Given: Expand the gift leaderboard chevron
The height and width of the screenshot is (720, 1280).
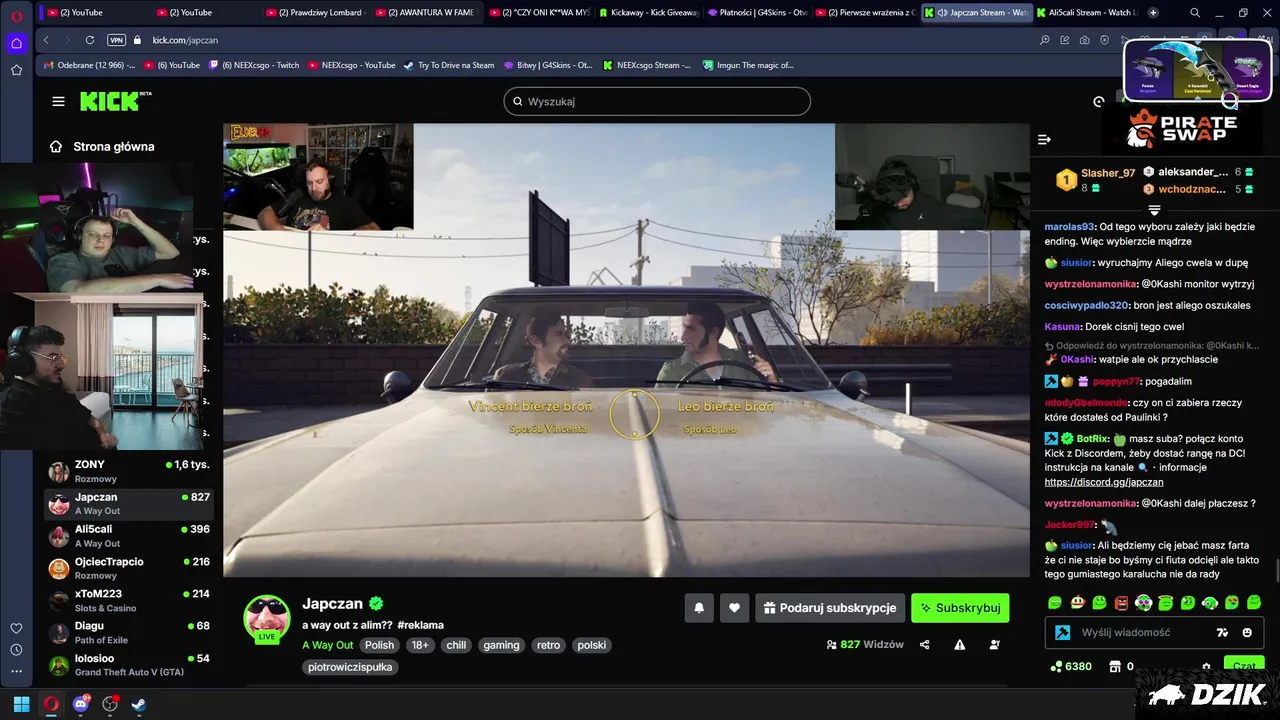Looking at the screenshot, I should (1154, 210).
